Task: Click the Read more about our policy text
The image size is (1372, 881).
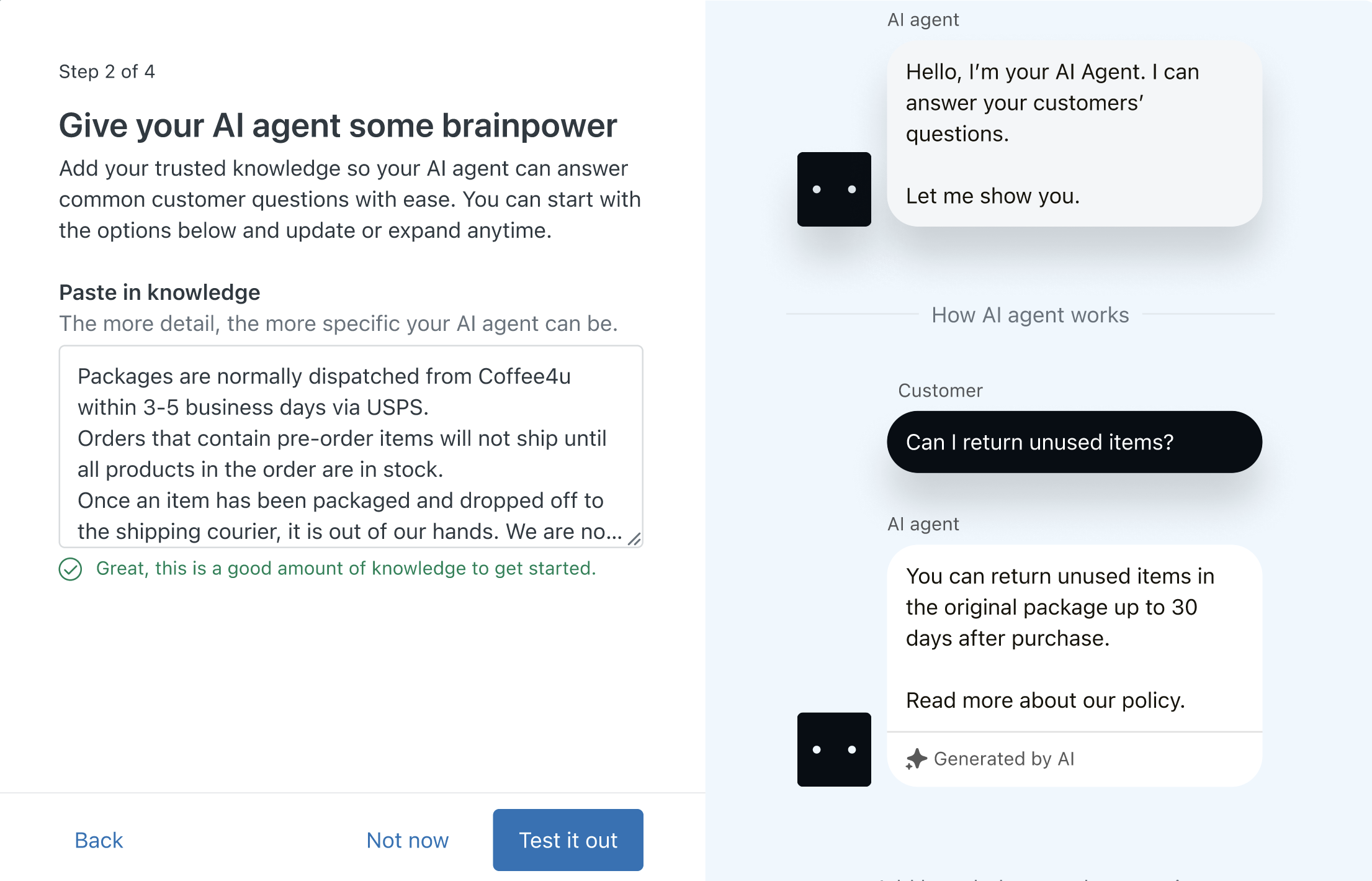Action: (x=1045, y=700)
